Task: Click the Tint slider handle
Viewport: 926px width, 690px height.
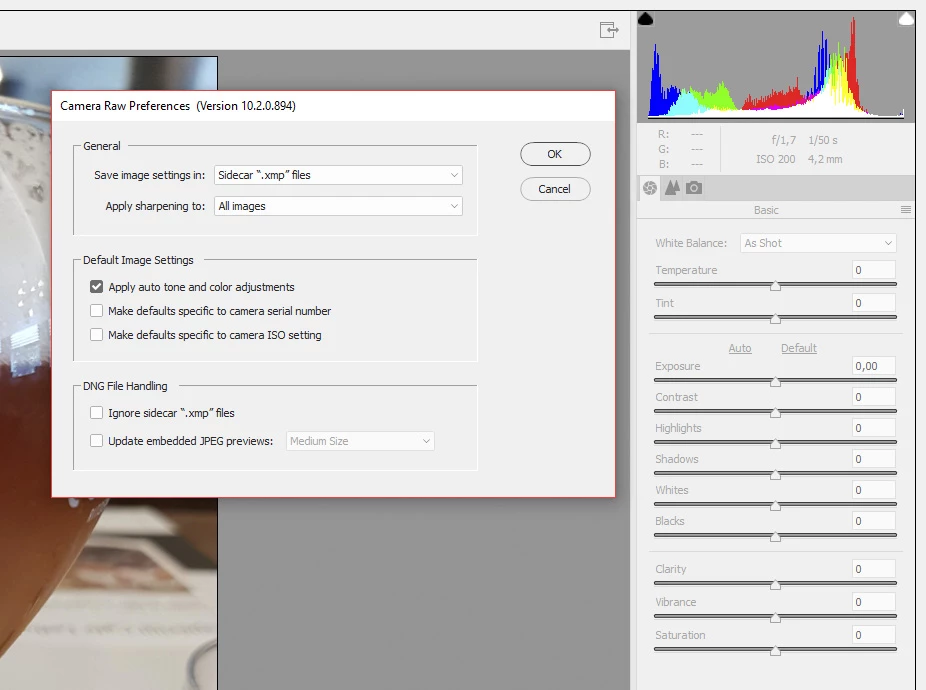Action: point(775,319)
